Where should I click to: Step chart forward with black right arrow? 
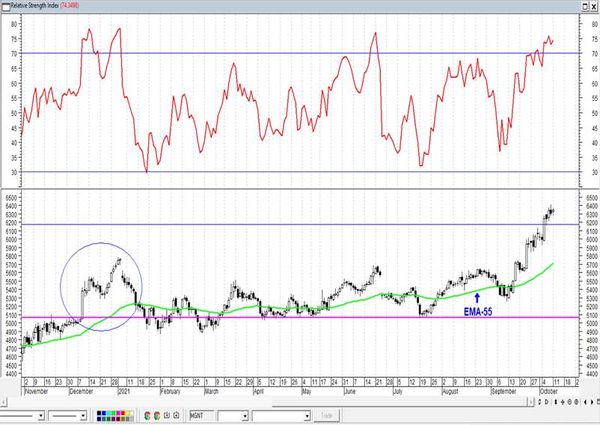[592, 402]
